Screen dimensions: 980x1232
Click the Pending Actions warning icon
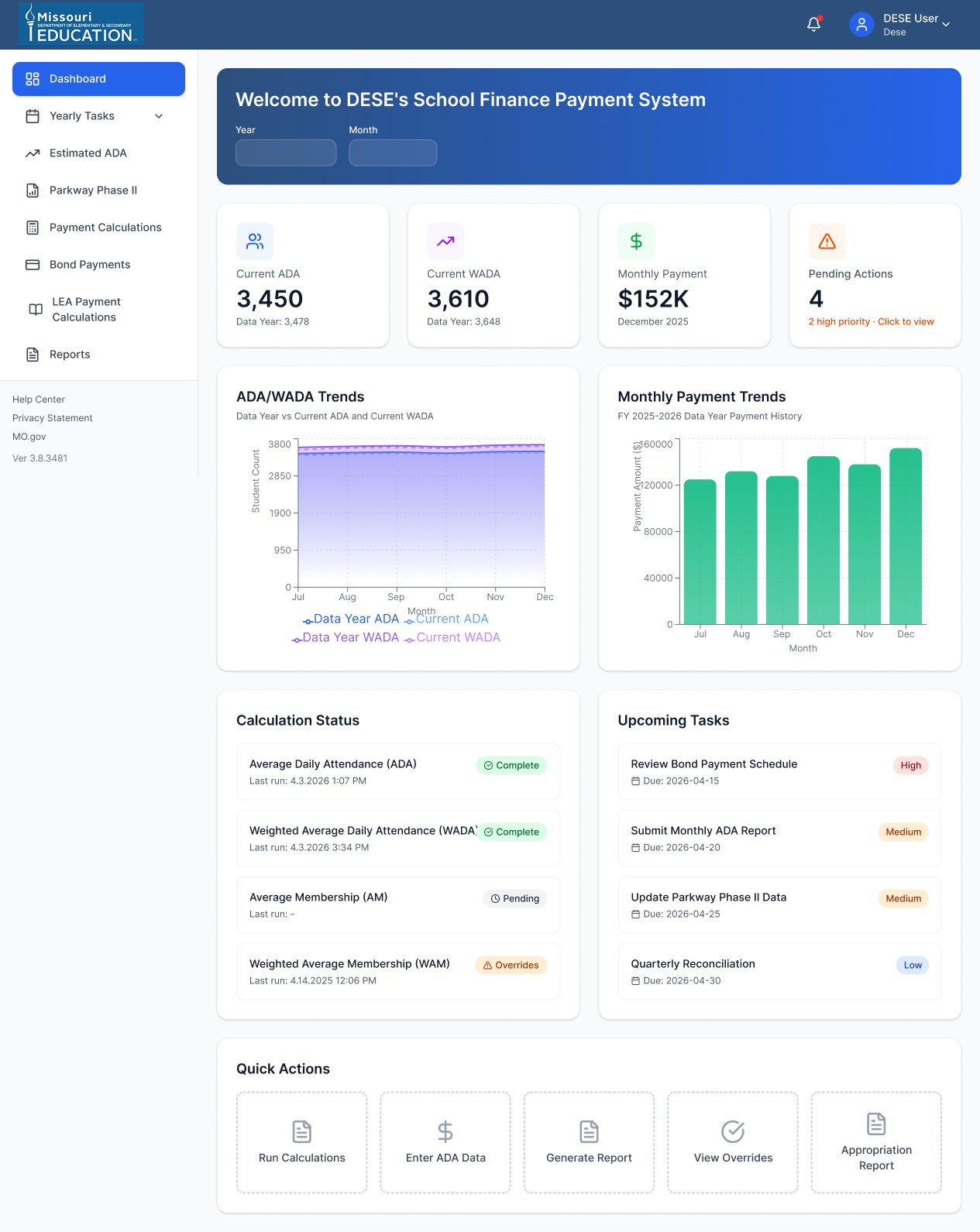click(x=827, y=242)
